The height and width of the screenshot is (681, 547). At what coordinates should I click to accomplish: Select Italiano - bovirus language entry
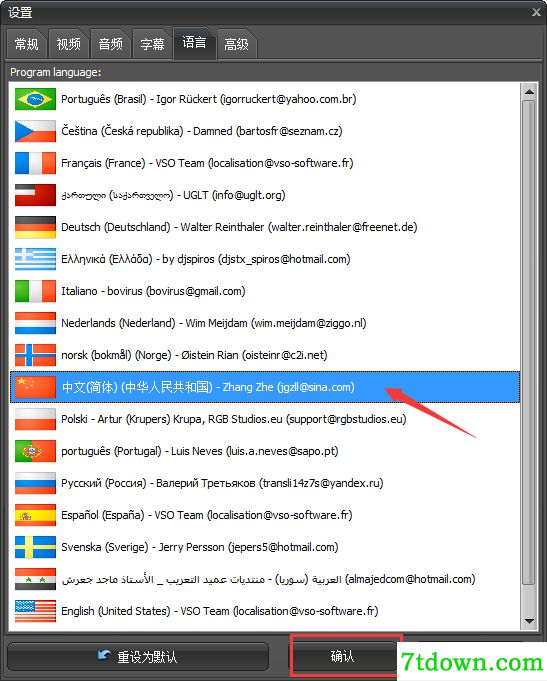tap(265, 291)
